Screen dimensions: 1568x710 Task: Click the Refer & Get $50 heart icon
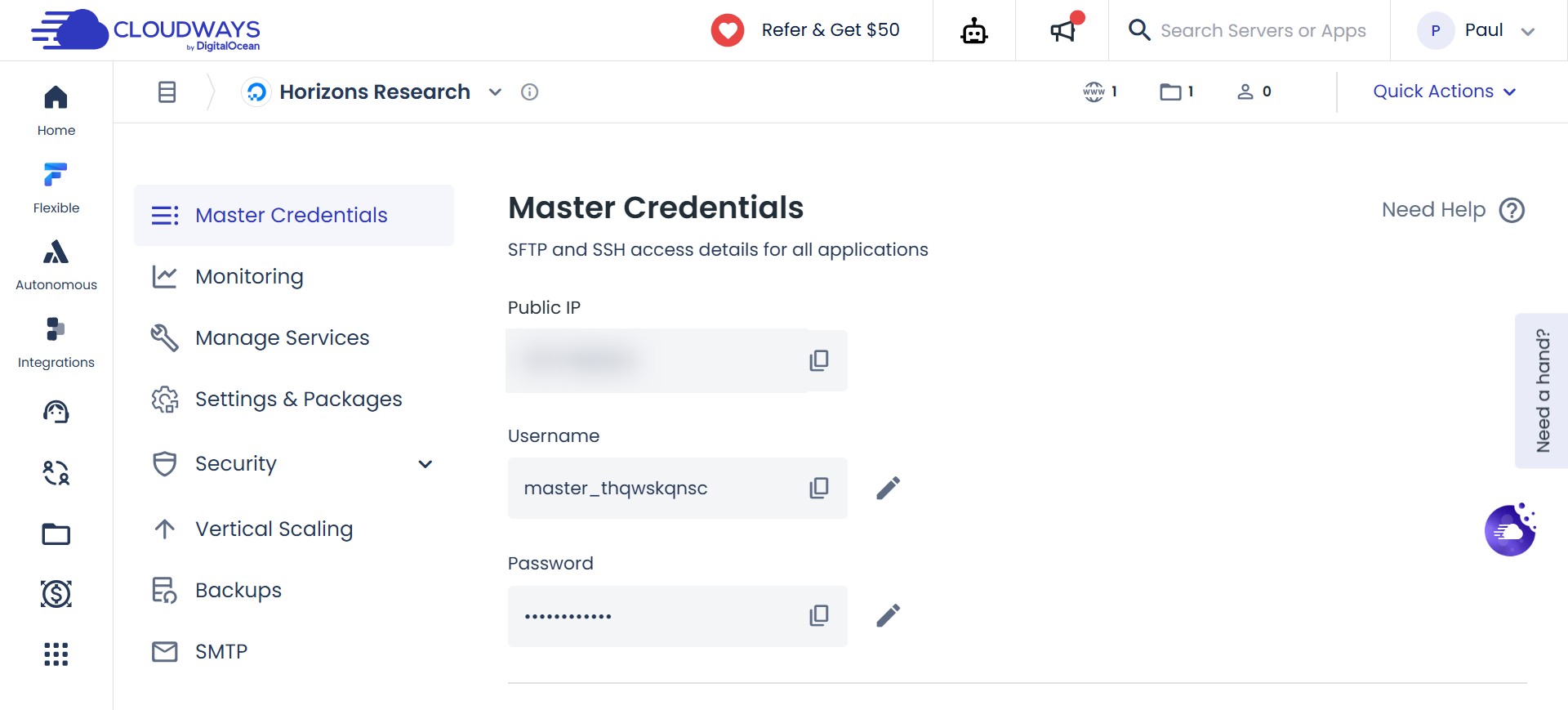click(x=727, y=30)
